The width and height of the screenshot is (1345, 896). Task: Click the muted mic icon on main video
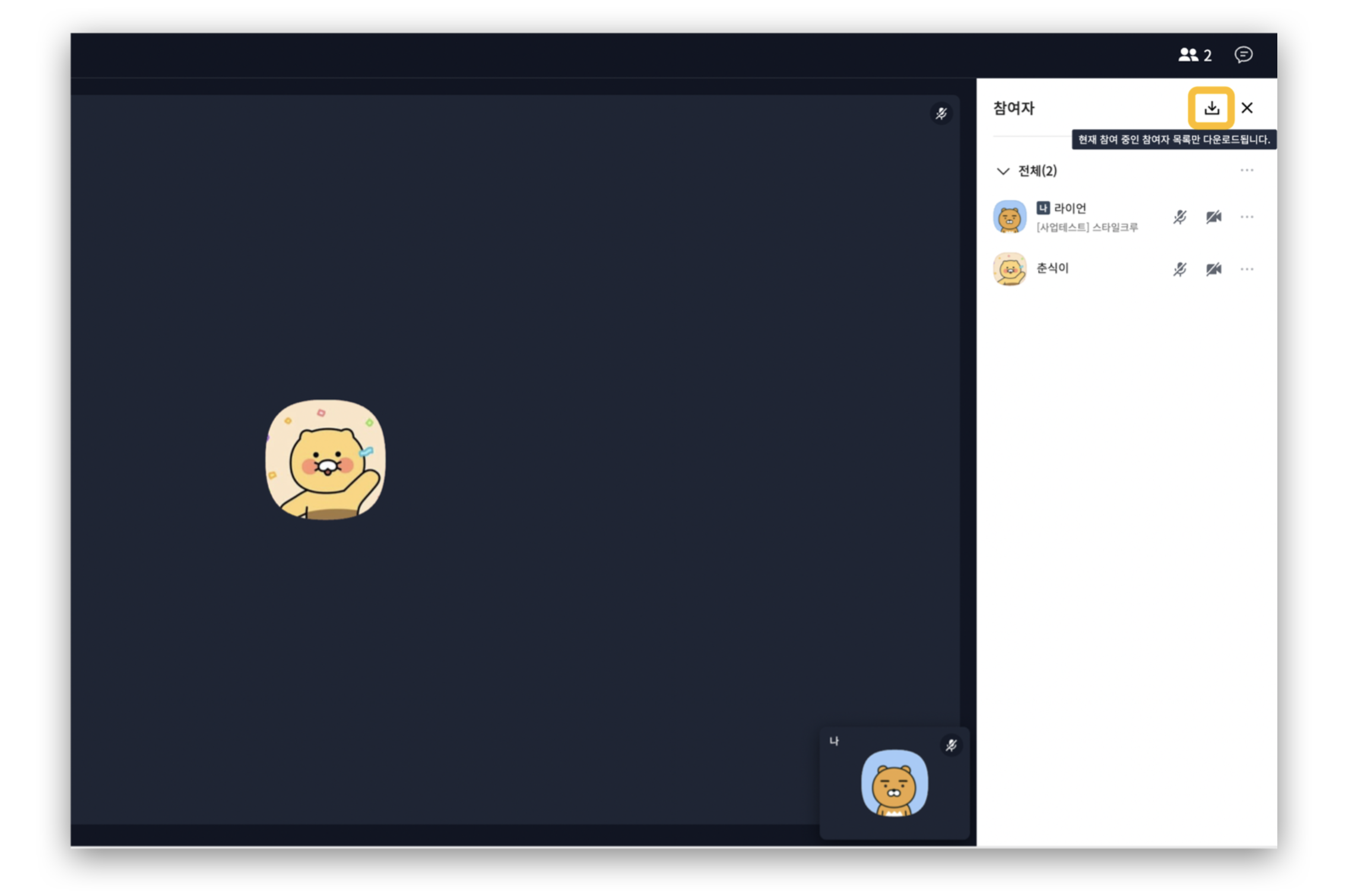[941, 113]
